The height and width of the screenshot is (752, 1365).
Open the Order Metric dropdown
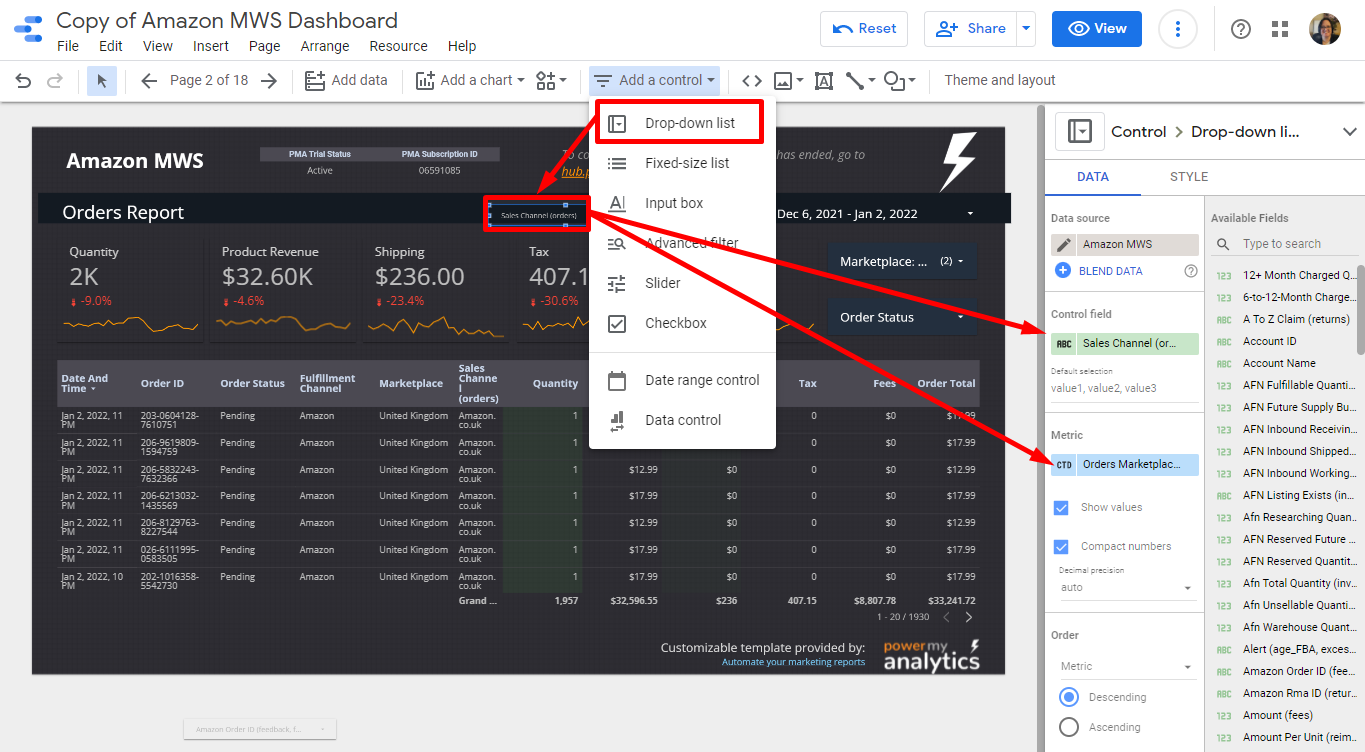[1125, 667]
